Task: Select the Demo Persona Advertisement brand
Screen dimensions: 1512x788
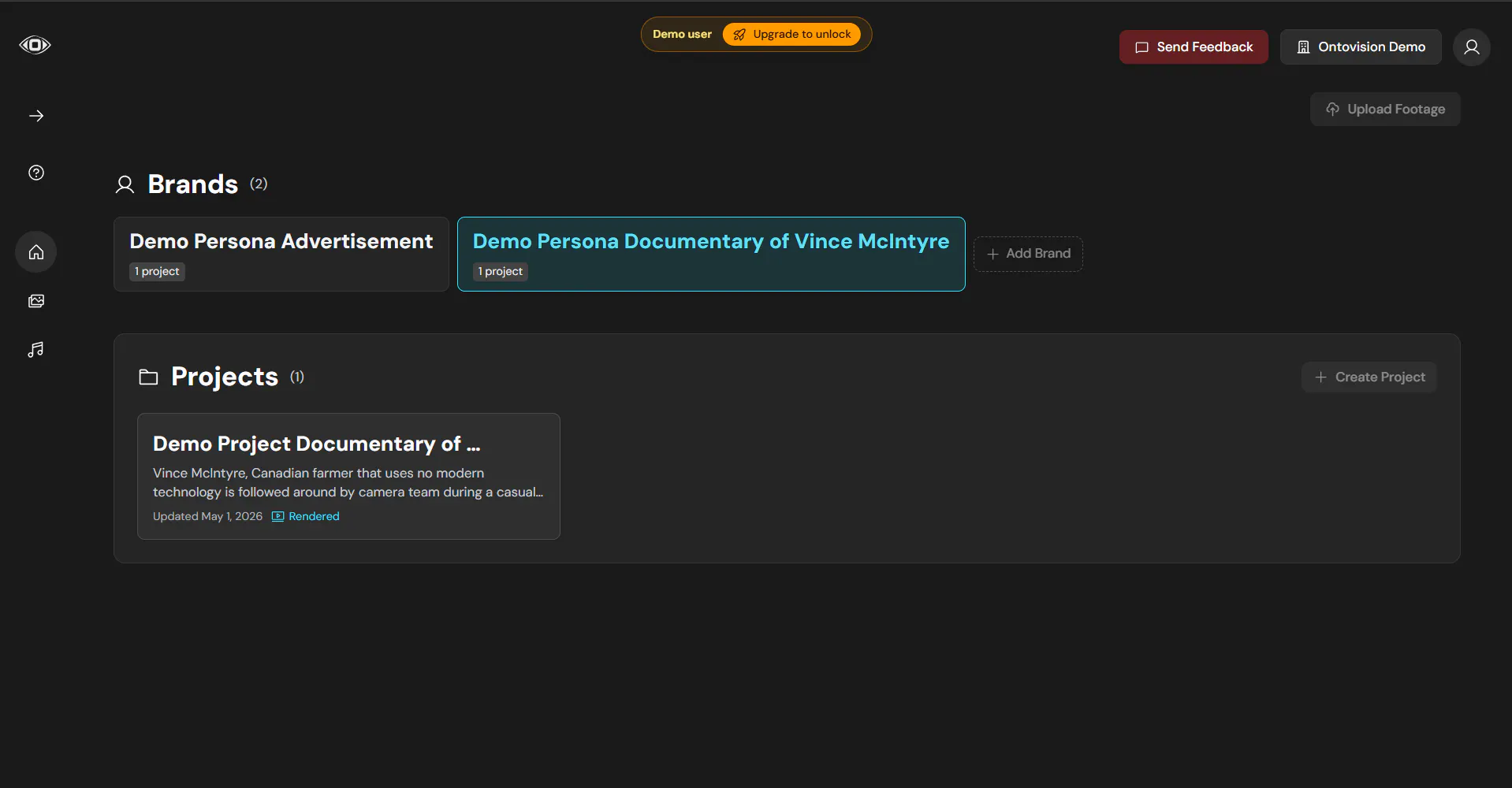Action: coord(281,255)
